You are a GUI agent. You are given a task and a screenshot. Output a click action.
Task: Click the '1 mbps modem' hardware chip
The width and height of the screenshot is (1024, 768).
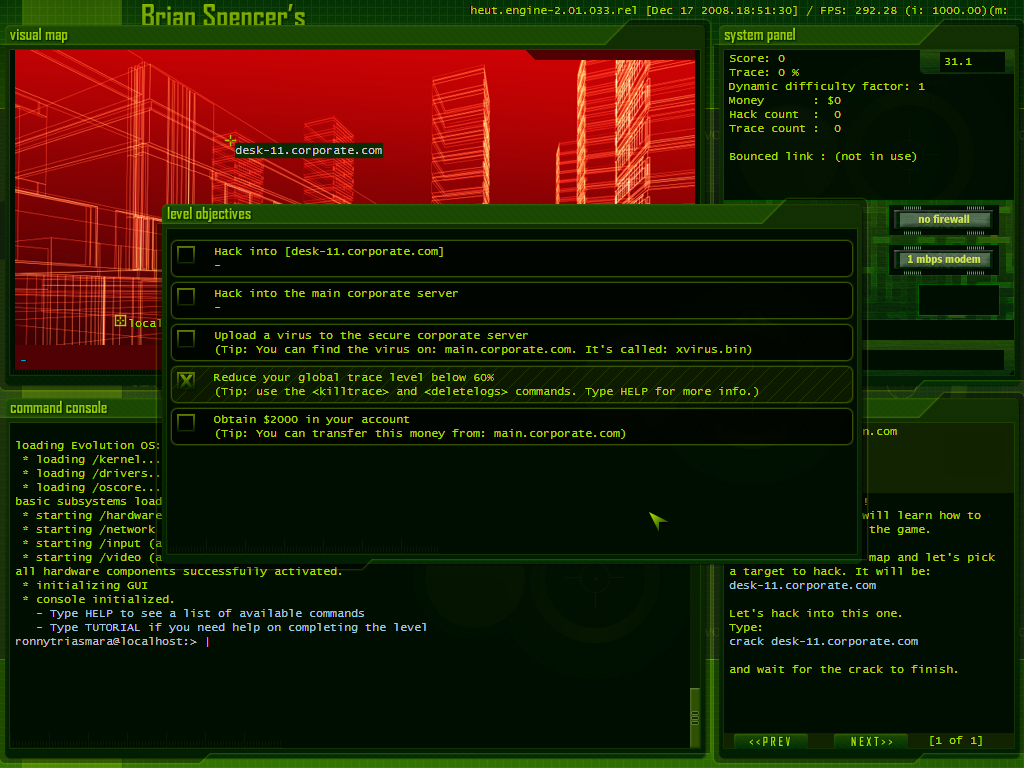944,260
